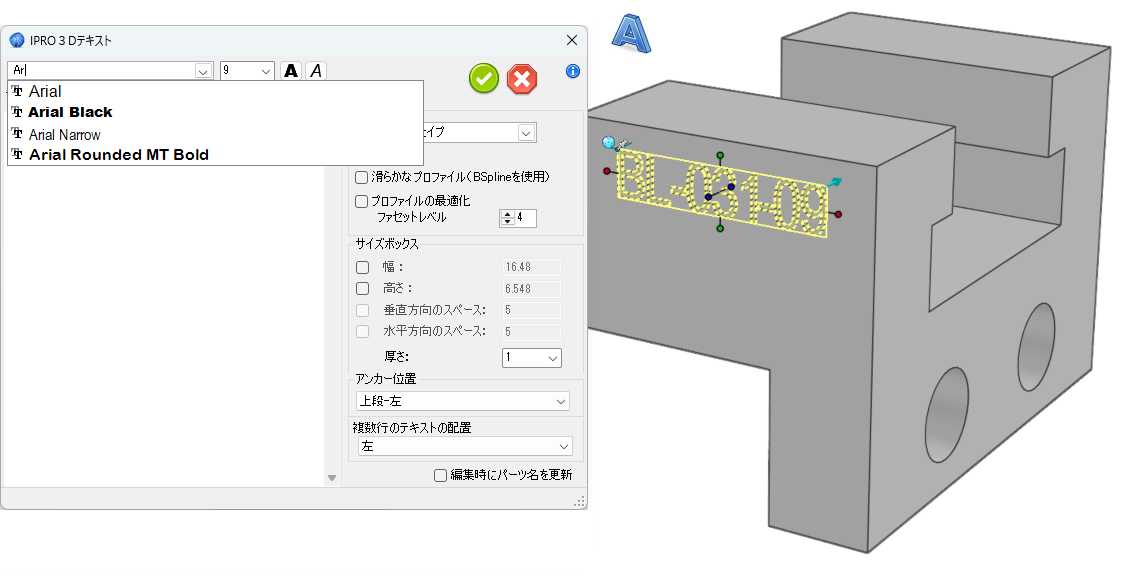Click the top green handle of text box

tap(720, 155)
